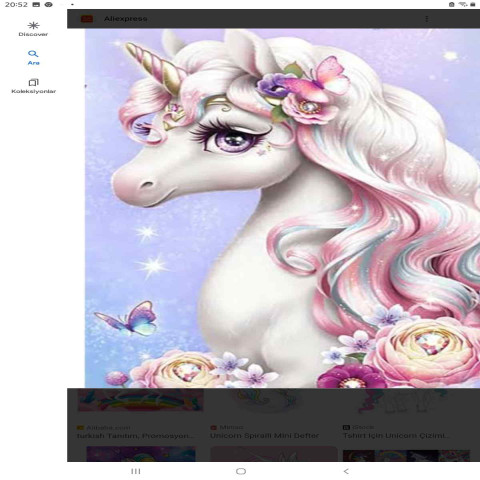Viewport: 480px width, 480px height.
Task: Open three-dot overflow menu in Aliexpress bar
Action: pos(427,19)
